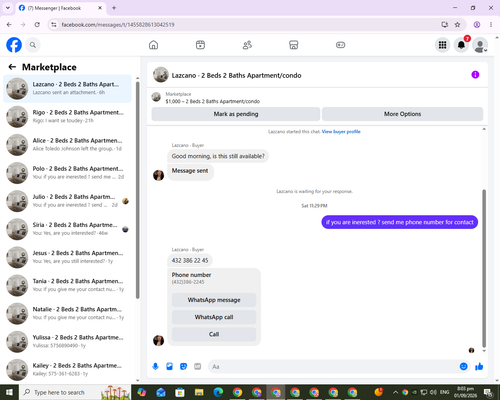
Task: Open the account profile menu
Action: tap(480, 45)
